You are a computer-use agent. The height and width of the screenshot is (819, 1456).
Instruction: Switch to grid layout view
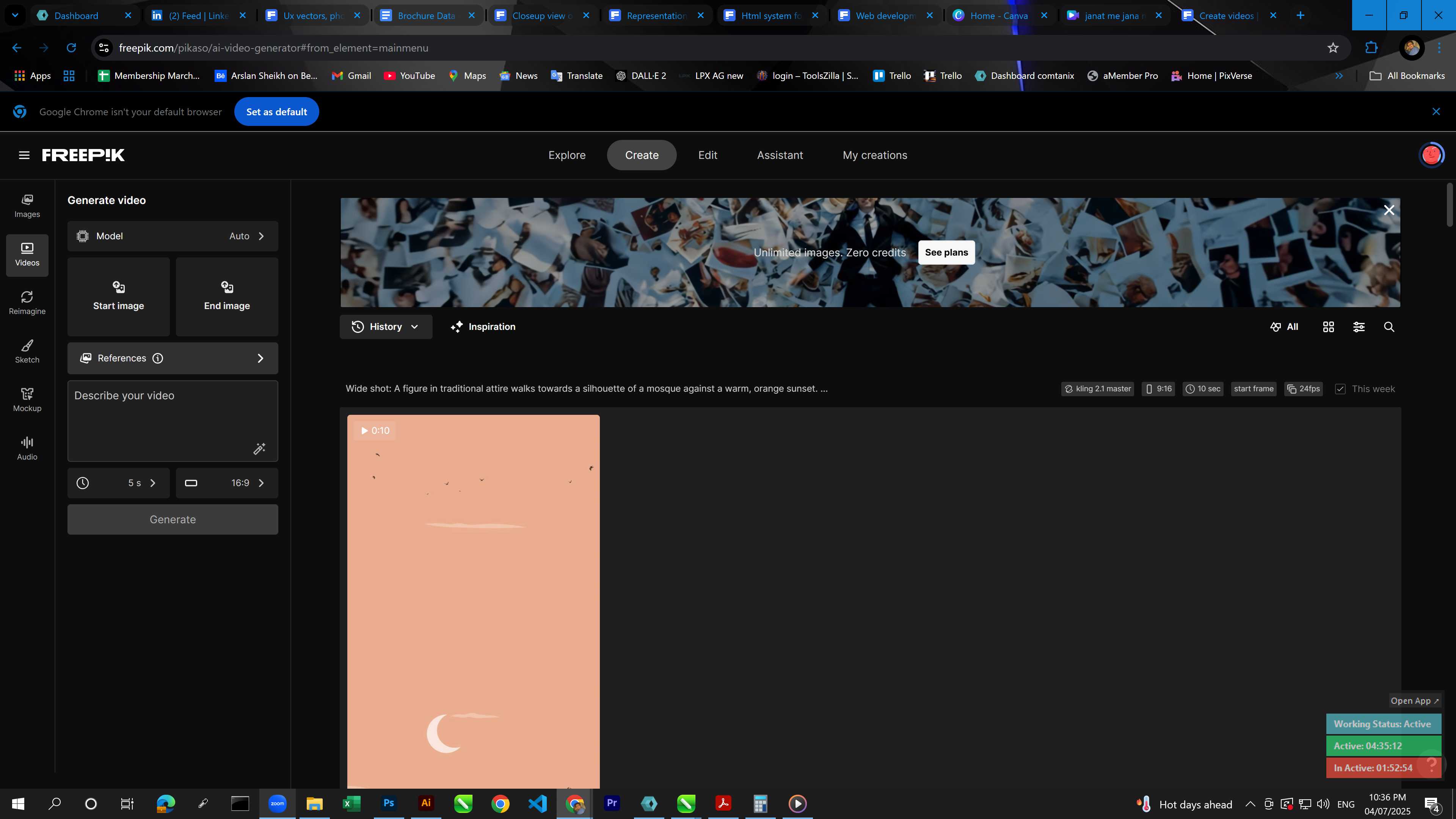pyautogui.click(x=1328, y=327)
